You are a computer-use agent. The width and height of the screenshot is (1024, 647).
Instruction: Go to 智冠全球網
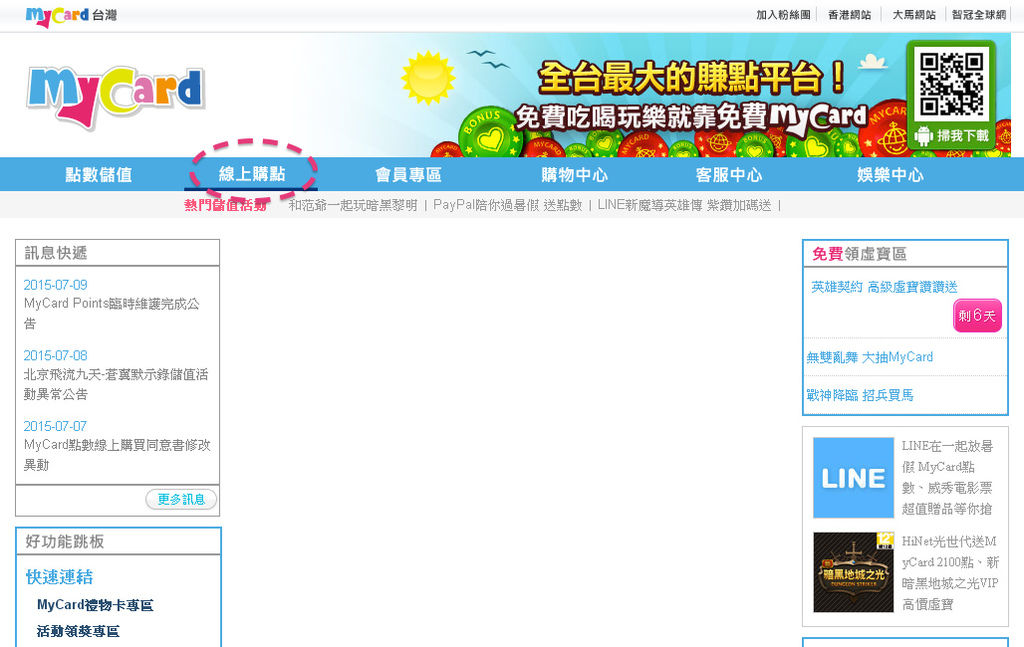point(979,14)
